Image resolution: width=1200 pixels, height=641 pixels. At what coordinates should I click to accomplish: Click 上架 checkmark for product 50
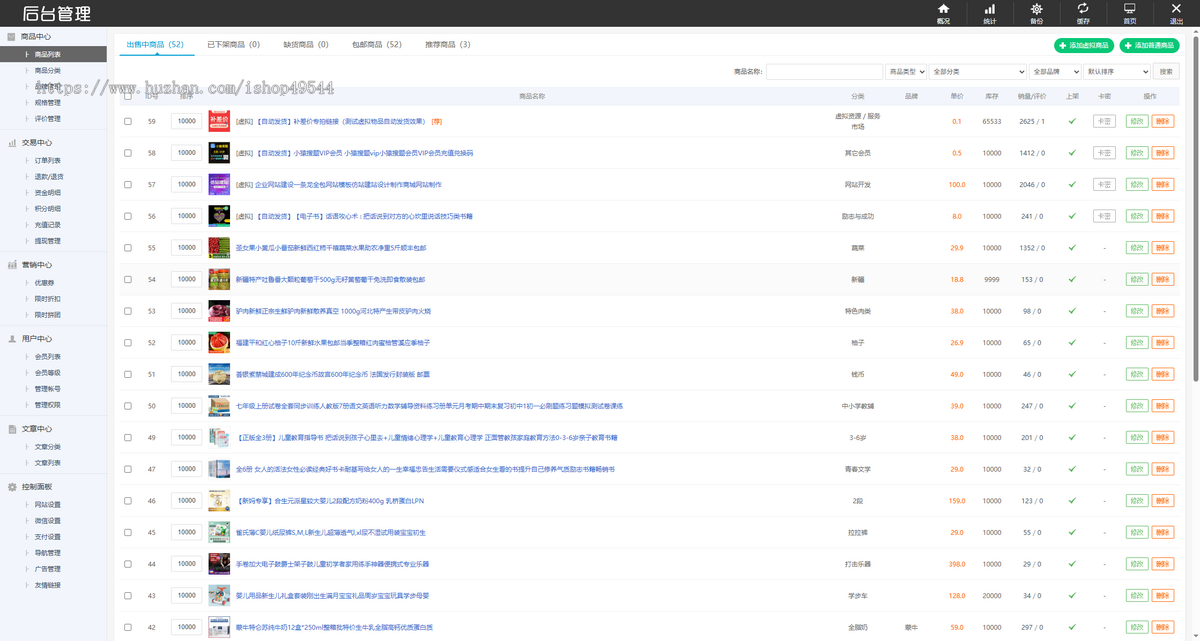click(1072, 406)
